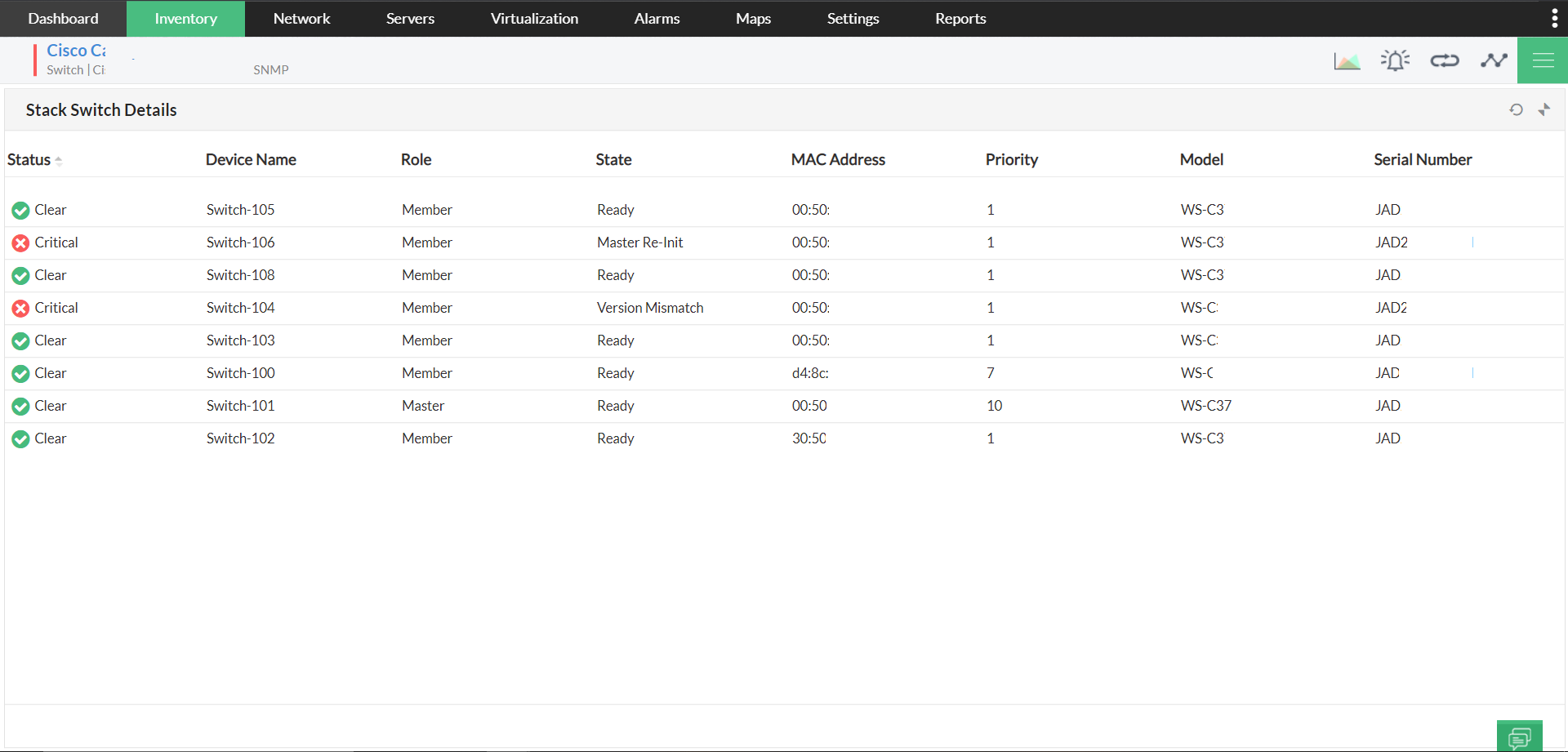View alarms using the bell icon

(1395, 60)
